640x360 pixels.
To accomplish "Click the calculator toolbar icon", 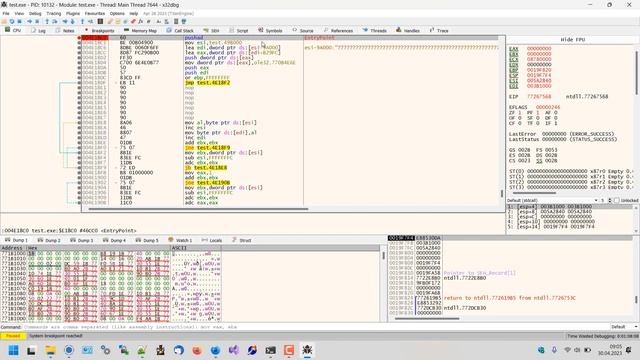I will pos(176,21).
